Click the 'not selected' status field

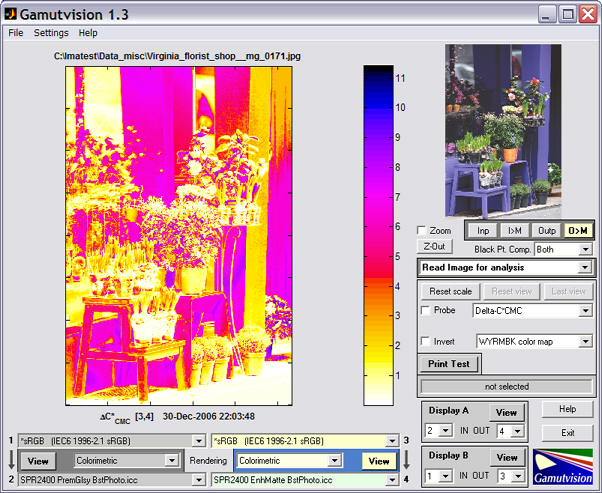click(x=506, y=386)
